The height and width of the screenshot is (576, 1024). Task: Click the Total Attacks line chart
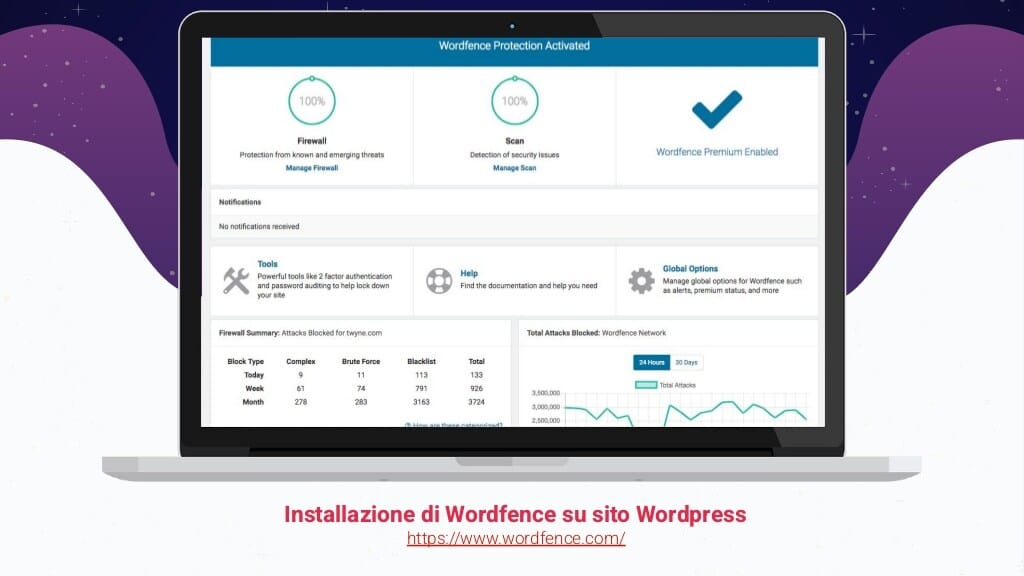click(686, 409)
